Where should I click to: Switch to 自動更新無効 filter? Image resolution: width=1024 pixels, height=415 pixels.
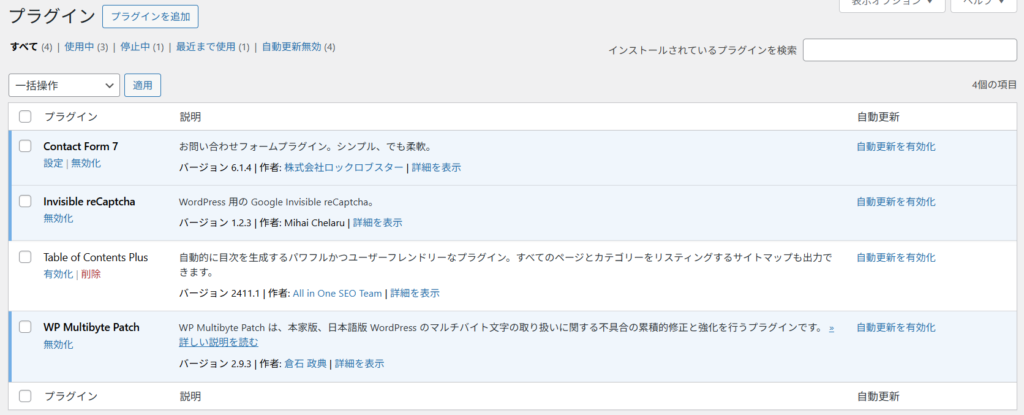click(291, 46)
